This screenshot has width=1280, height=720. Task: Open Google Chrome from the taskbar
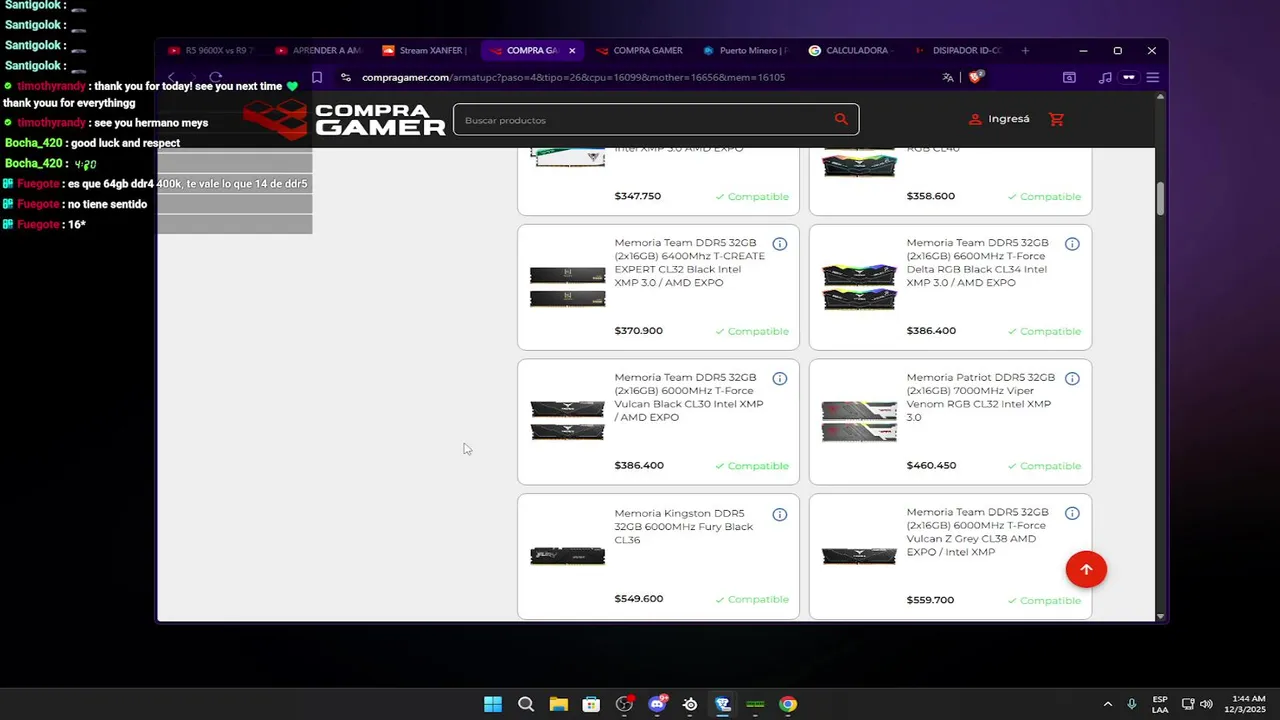pos(788,704)
